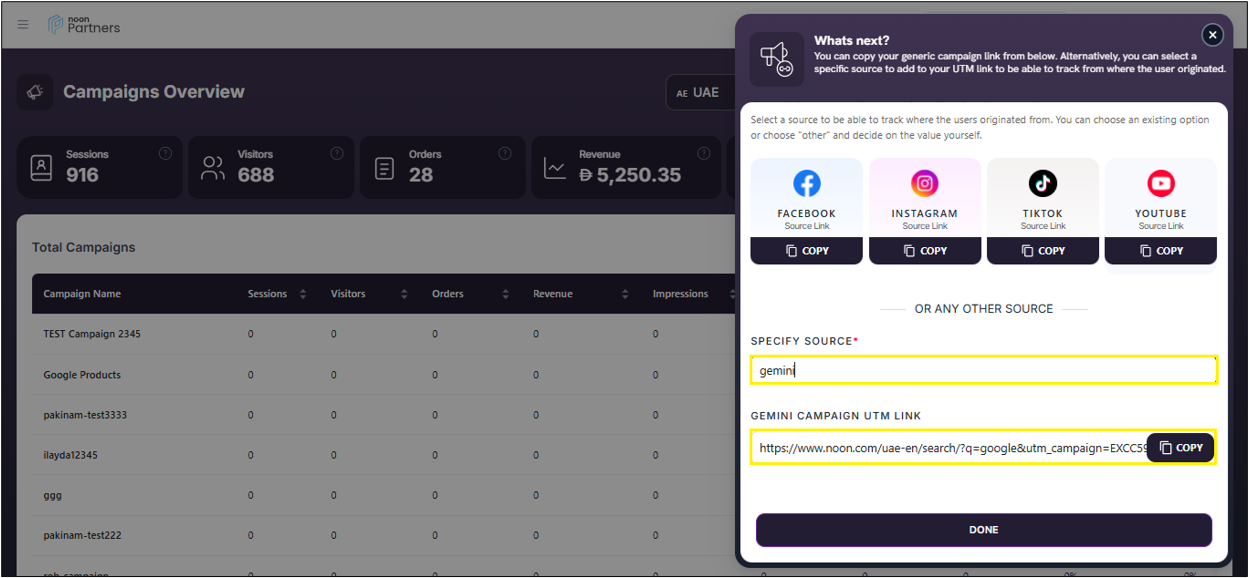Click the Instagram source icon

click(925, 183)
